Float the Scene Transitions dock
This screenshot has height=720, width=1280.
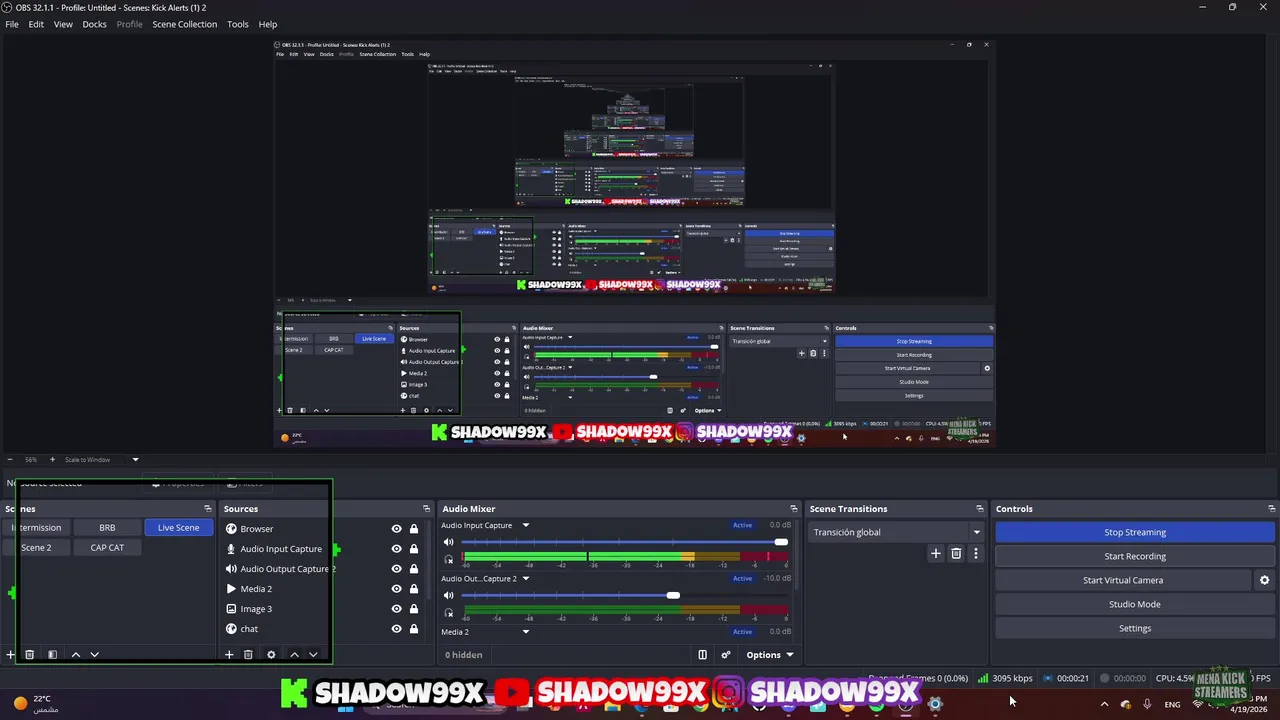980,509
